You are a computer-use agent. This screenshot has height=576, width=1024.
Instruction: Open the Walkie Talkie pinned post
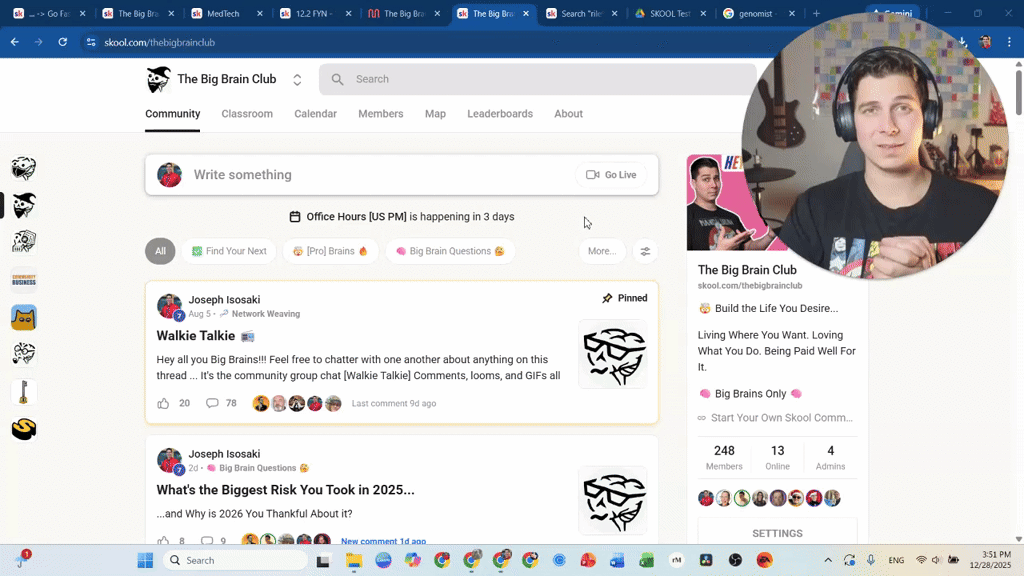[196, 336]
